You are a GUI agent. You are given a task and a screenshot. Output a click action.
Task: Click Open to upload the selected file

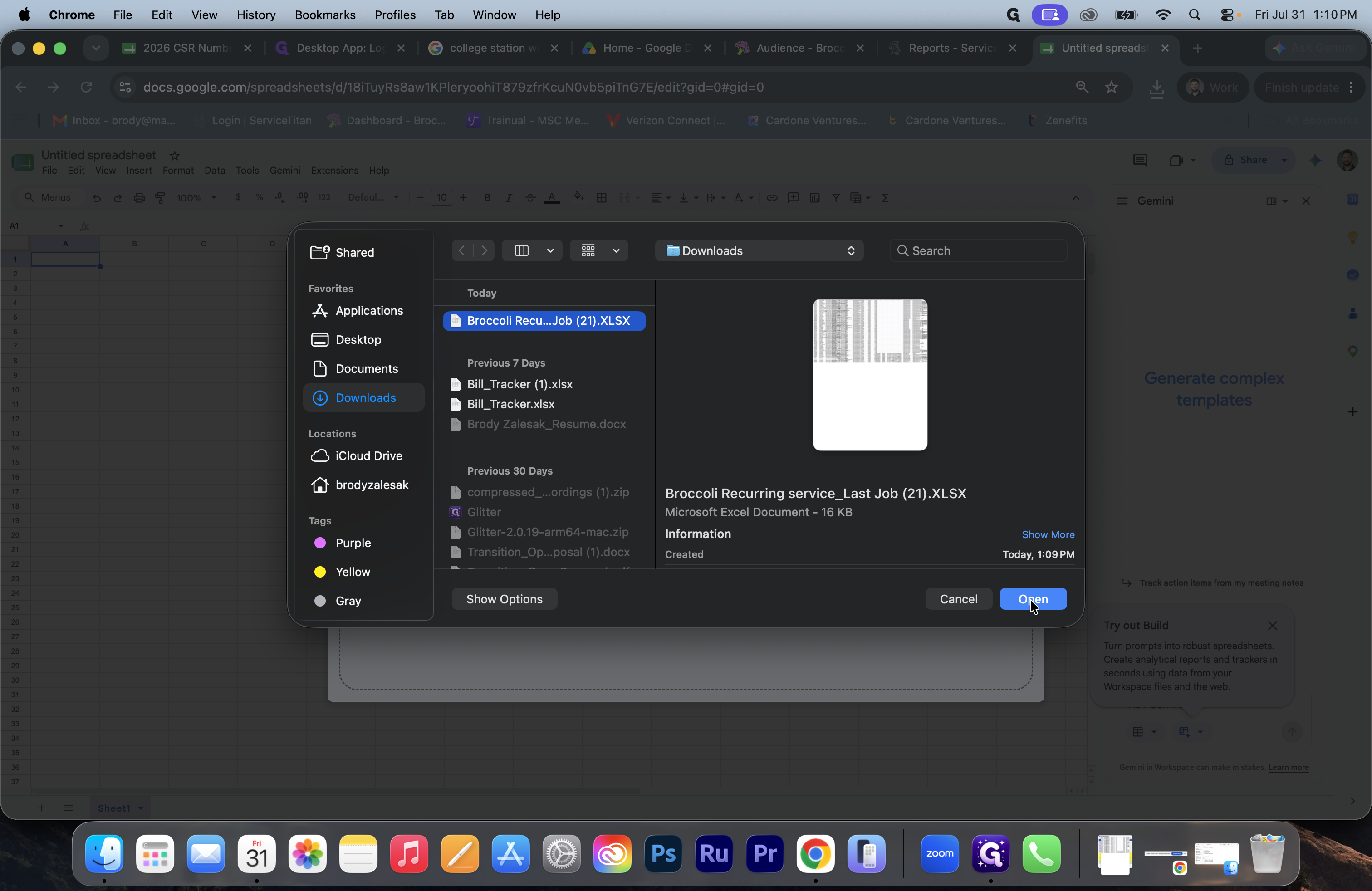1033,599
